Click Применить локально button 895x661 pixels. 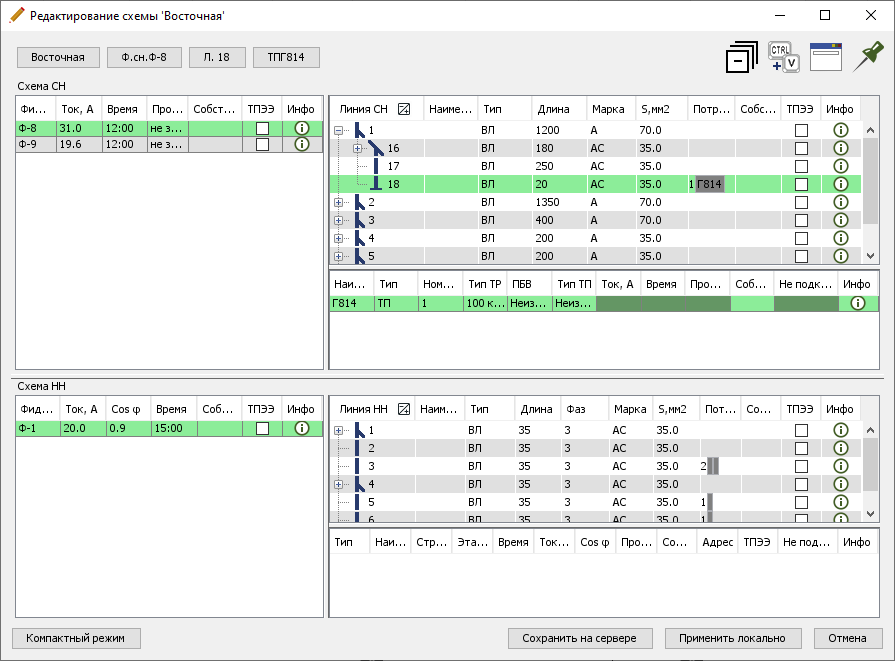[x=733, y=638]
